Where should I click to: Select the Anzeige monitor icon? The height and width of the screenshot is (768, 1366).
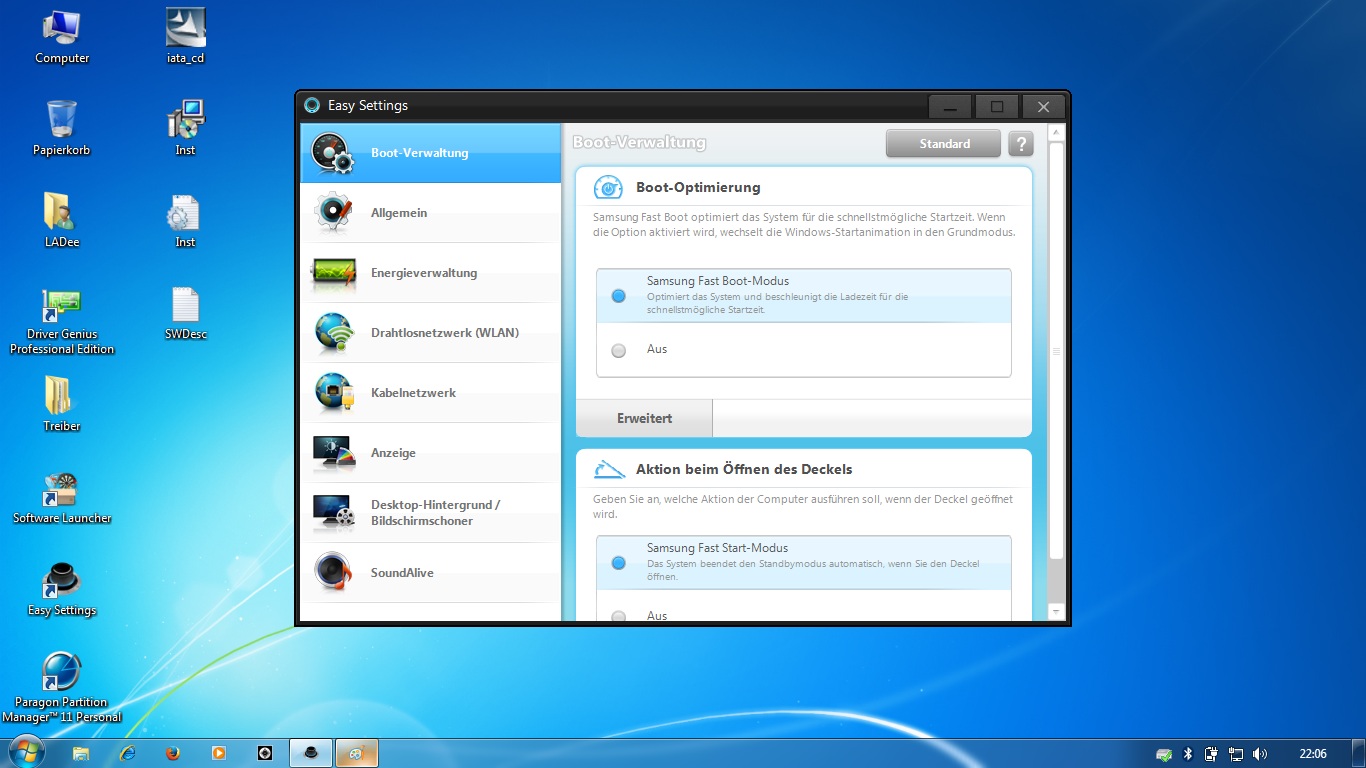tap(333, 453)
